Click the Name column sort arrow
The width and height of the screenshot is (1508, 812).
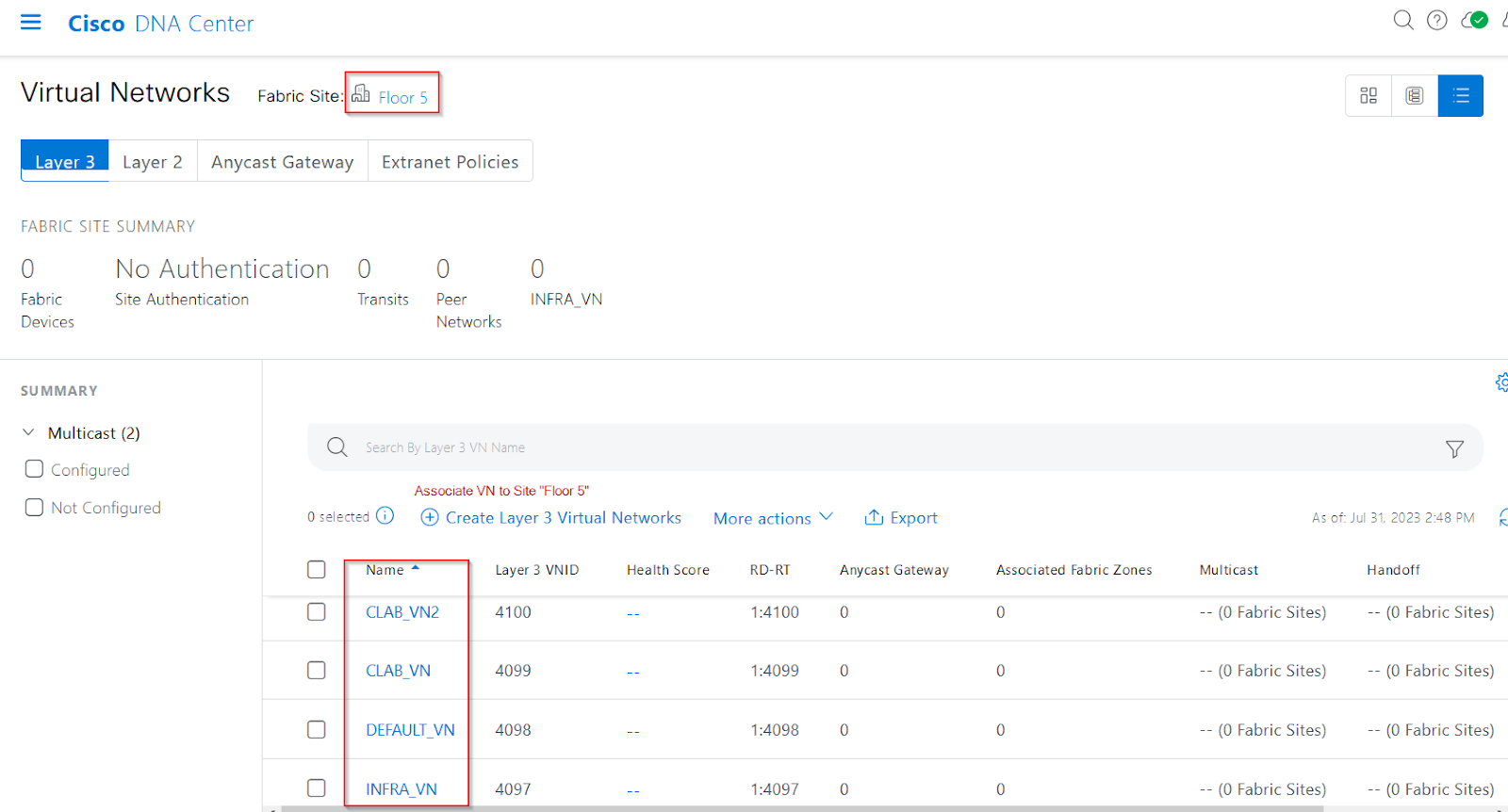point(415,568)
